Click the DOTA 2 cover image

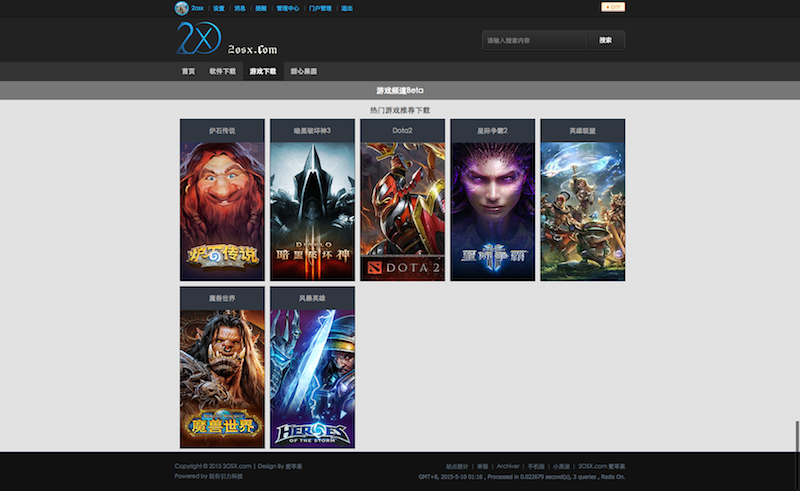(x=403, y=211)
